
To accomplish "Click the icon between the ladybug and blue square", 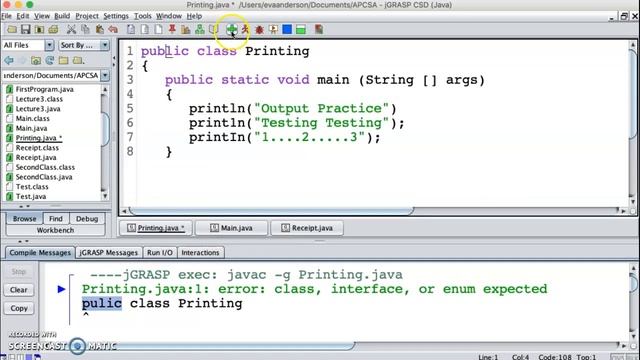I will 273,29.
